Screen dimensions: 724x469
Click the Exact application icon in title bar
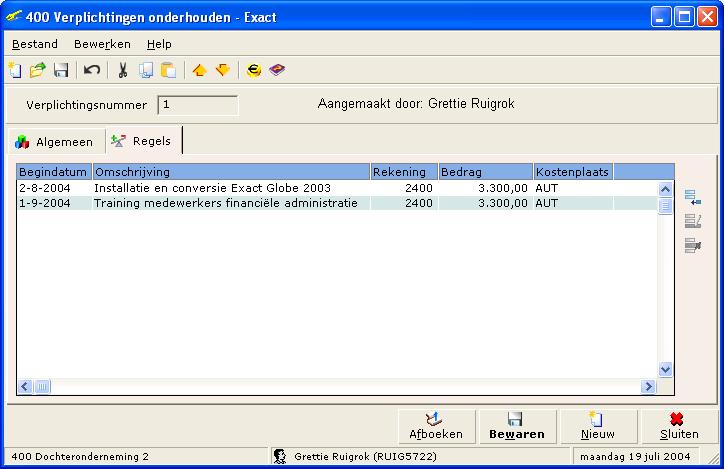(14, 17)
